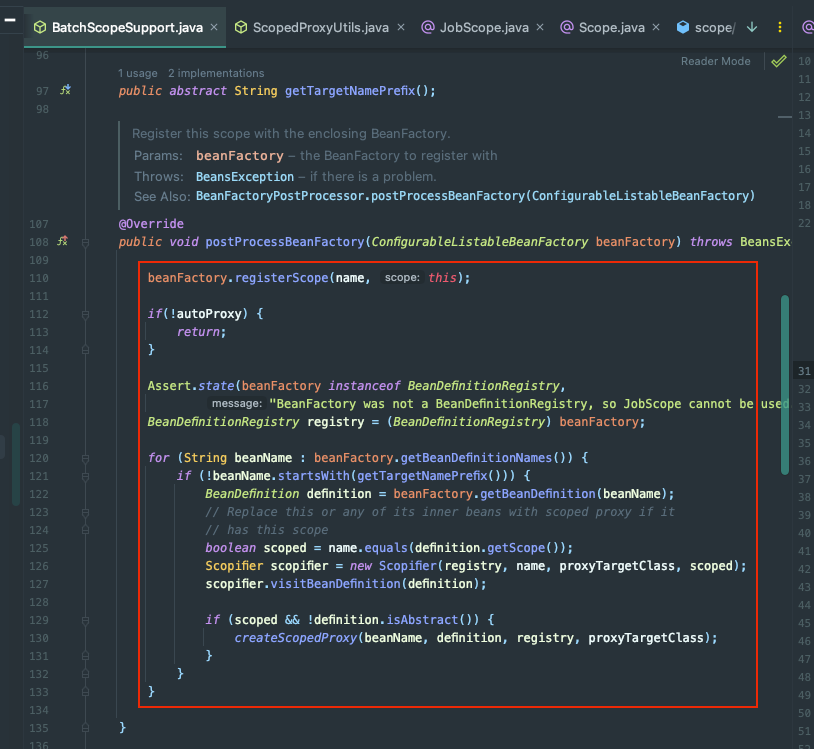The width and height of the screenshot is (814, 749).
Task: Show the 1 usage inlay hint
Action: pyautogui.click(x=138, y=73)
